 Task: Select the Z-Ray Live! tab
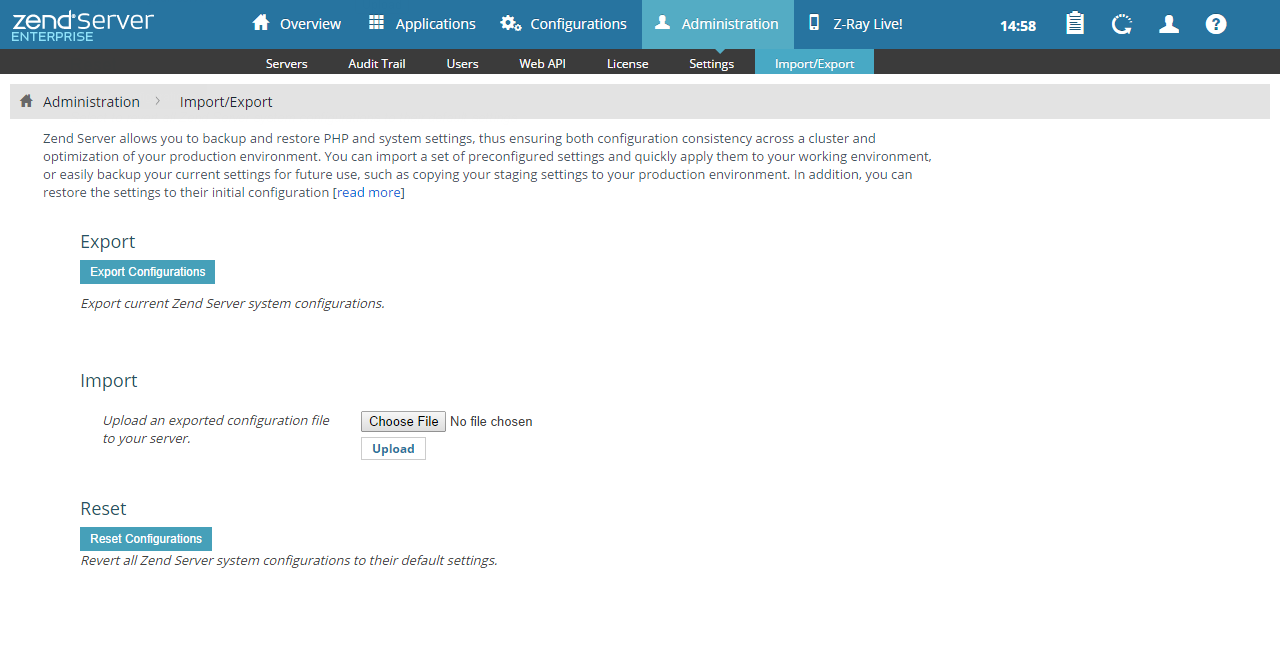click(855, 24)
